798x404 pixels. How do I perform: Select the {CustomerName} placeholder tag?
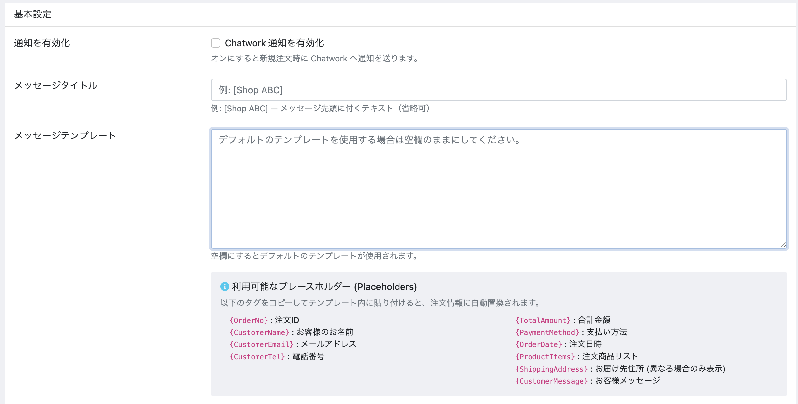click(259, 332)
